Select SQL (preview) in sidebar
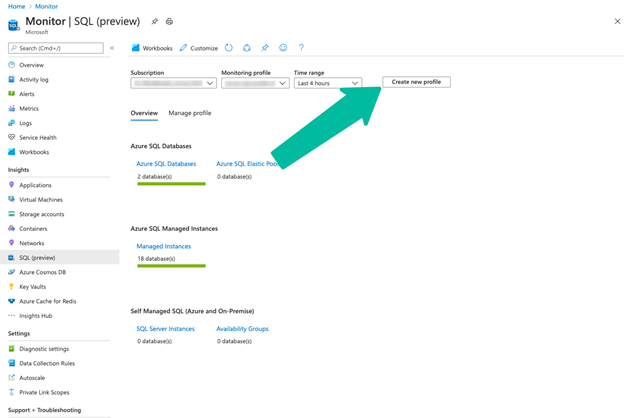Screen dimensions: 624x418 click(60, 257)
